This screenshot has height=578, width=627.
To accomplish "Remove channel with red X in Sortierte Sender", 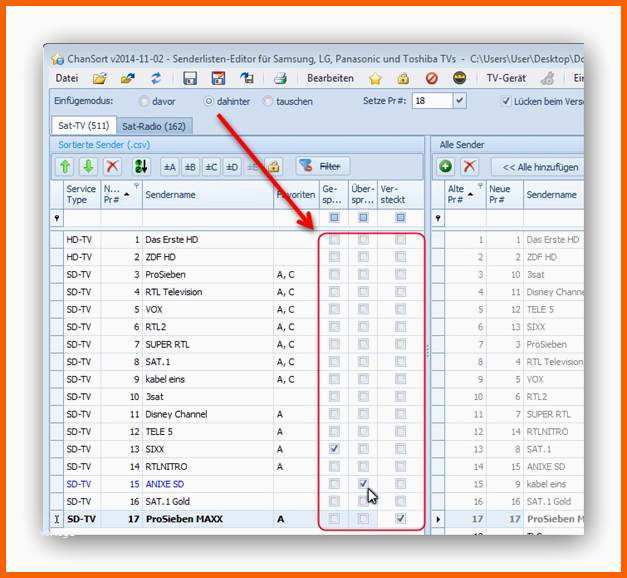I will 112,167.
